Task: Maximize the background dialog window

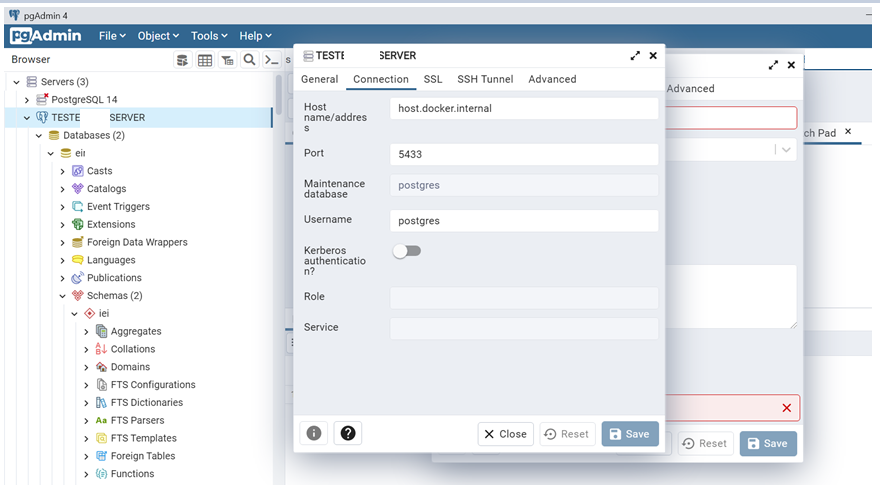Action: pos(773,65)
